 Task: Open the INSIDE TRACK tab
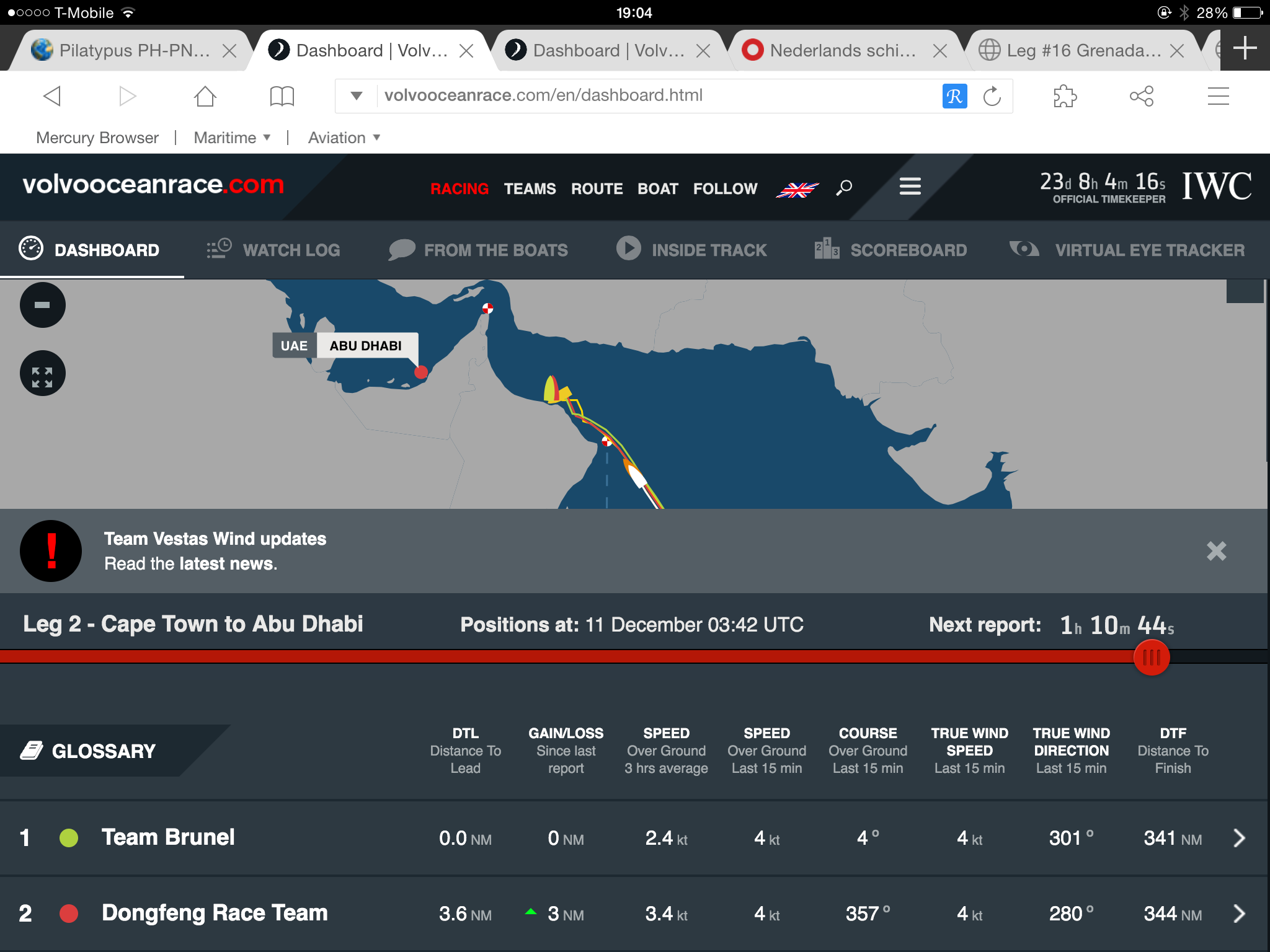coord(691,250)
